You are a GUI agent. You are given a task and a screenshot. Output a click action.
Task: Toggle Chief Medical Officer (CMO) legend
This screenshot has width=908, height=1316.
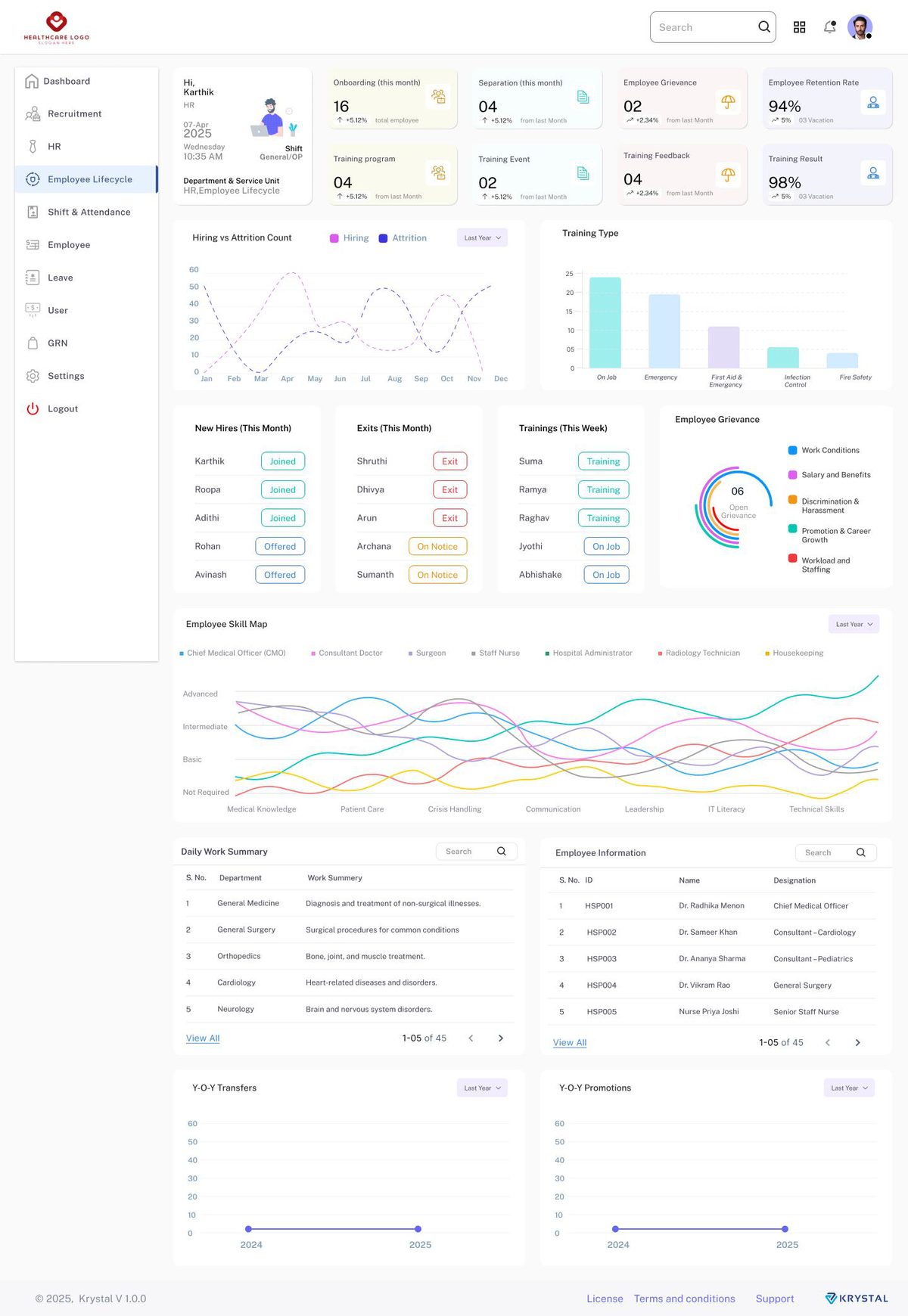pos(232,653)
